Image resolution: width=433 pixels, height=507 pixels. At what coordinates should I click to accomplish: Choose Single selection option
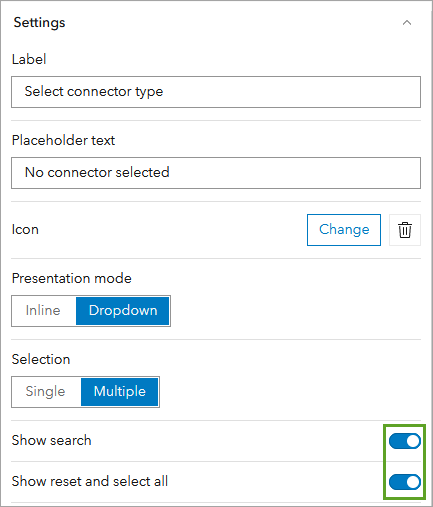click(x=46, y=392)
